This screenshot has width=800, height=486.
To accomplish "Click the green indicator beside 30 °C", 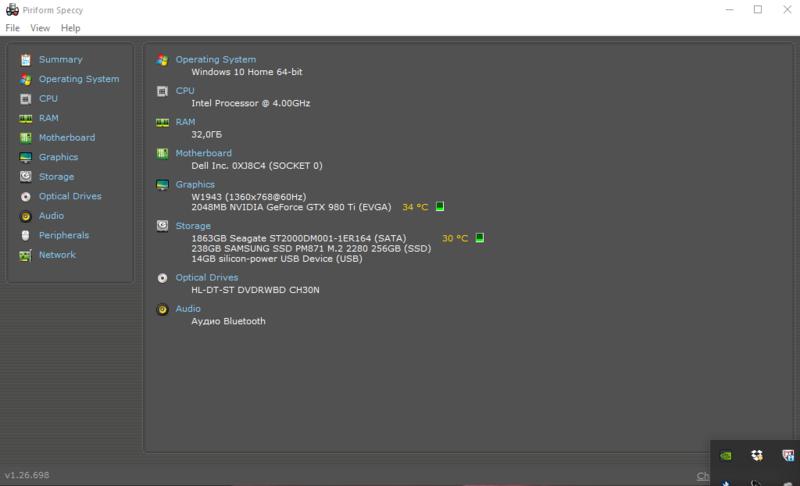I will tap(480, 238).
